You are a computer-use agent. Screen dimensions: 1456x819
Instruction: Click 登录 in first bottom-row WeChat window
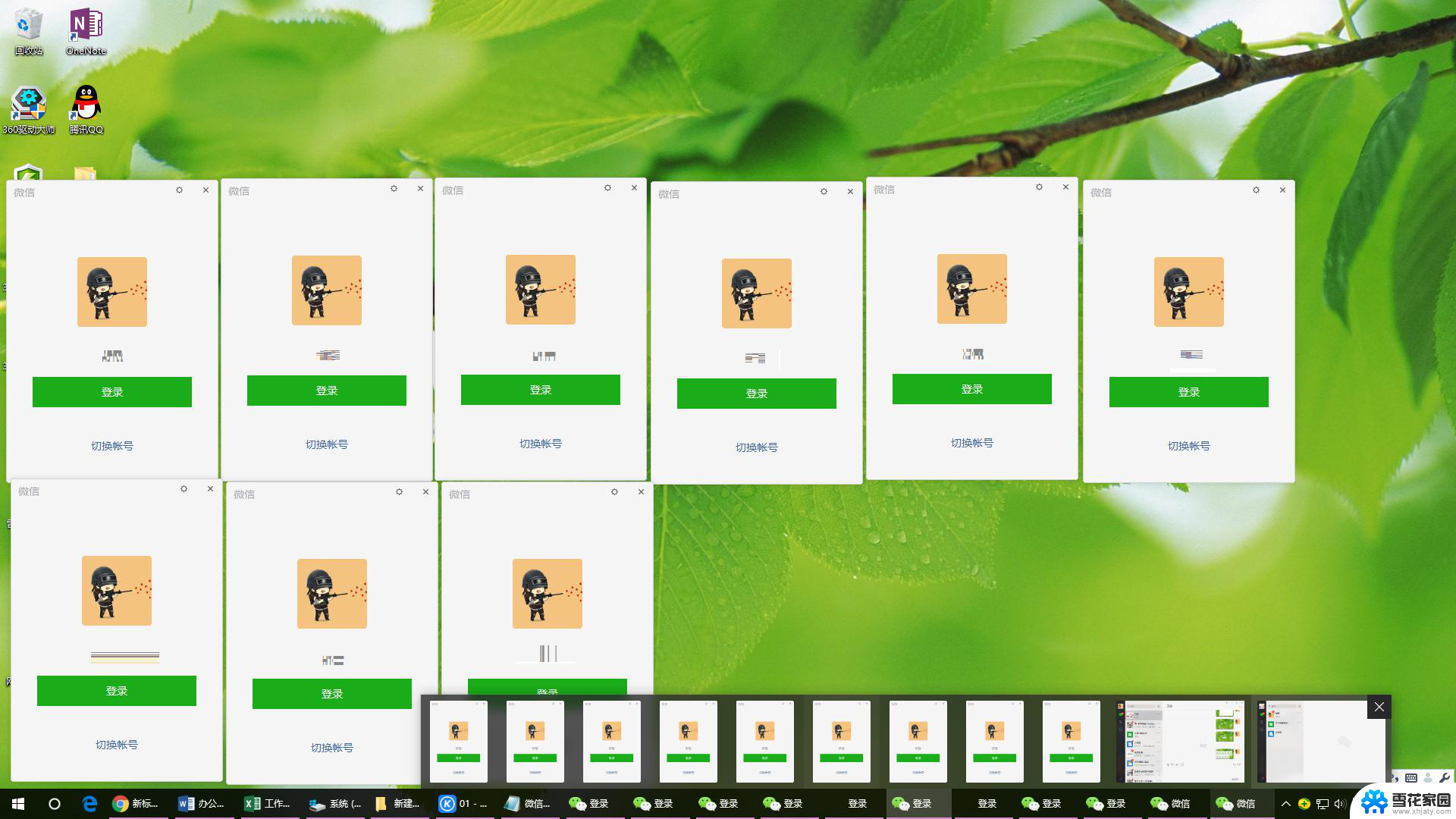[117, 691]
